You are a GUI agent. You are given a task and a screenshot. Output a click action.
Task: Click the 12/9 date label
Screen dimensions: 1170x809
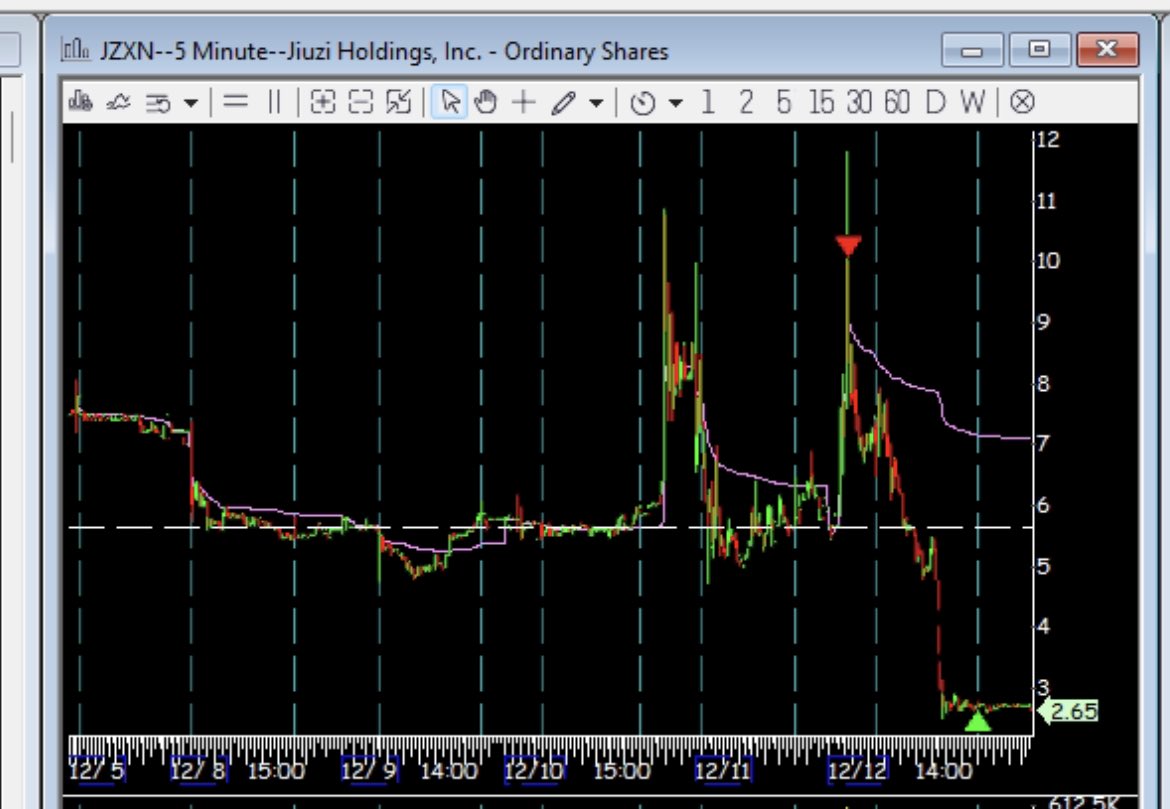(369, 769)
